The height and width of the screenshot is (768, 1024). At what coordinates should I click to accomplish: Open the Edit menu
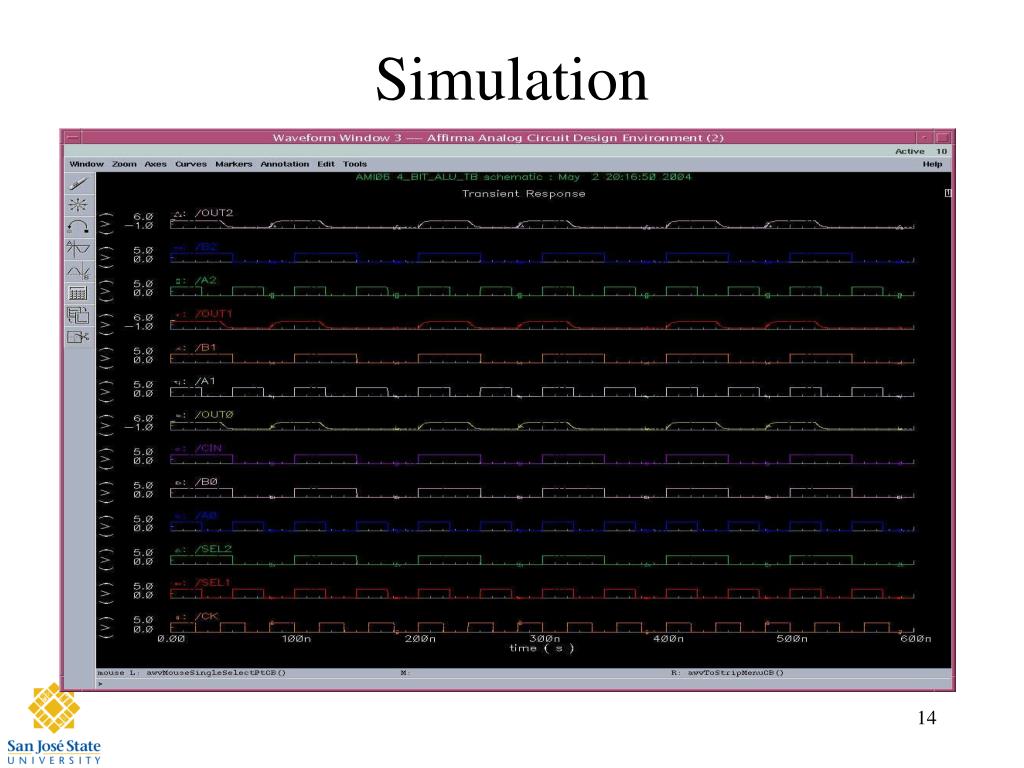(x=326, y=164)
